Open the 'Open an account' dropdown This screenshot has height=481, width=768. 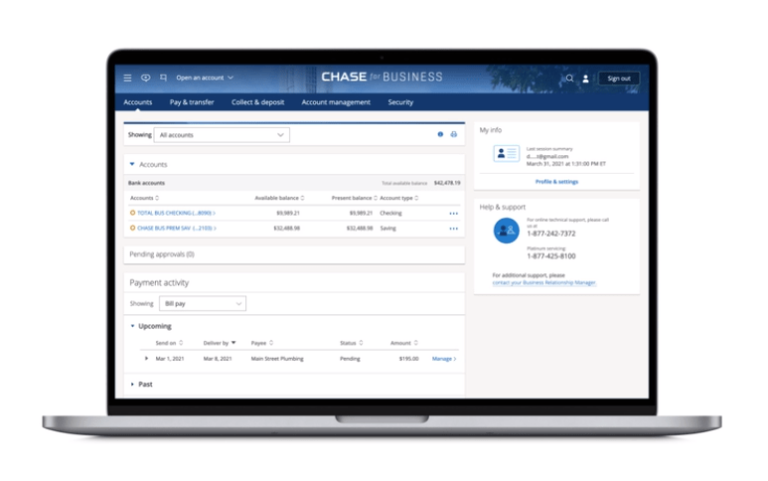[205, 78]
